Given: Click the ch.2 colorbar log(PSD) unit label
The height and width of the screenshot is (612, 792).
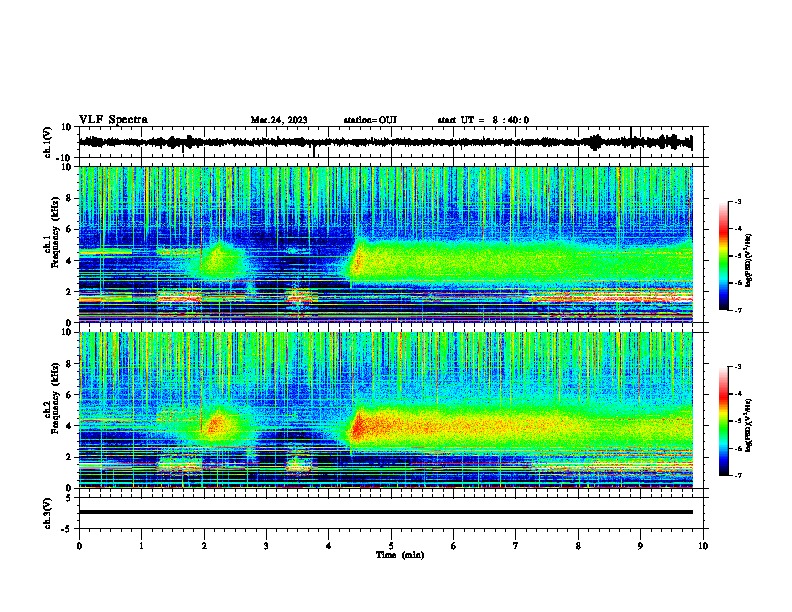Looking at the screenshot, I should (748, 426).
